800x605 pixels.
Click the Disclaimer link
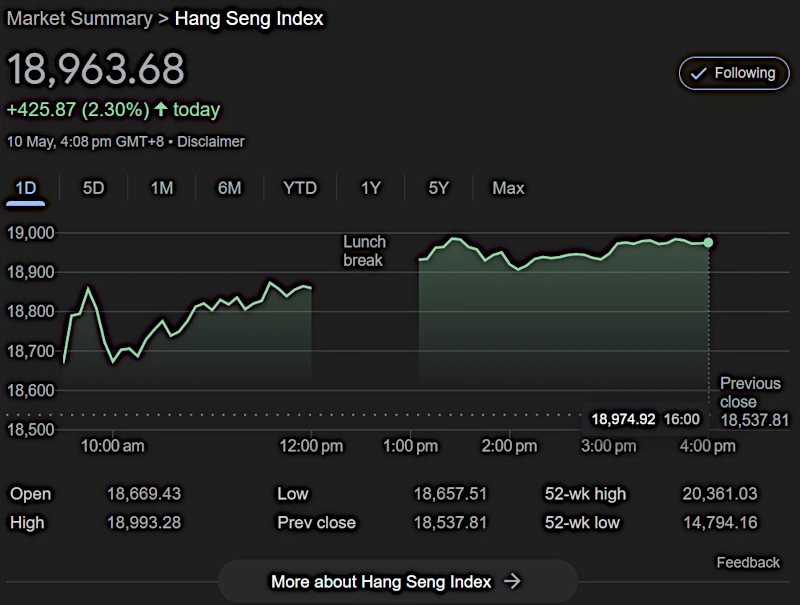pyautogui.click(x=211, y=141)
